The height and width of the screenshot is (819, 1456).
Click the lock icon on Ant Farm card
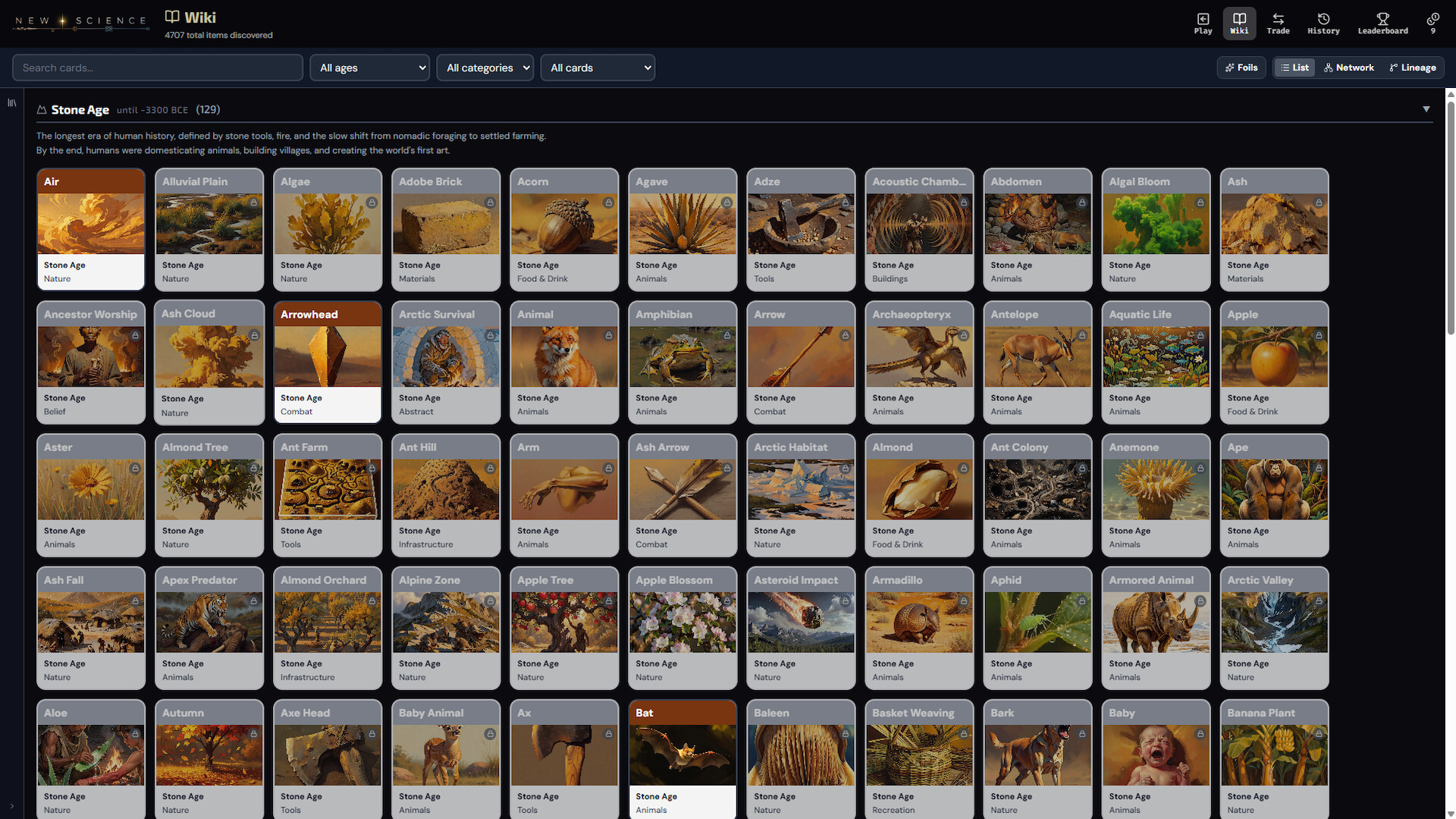(x=372, y=469)
